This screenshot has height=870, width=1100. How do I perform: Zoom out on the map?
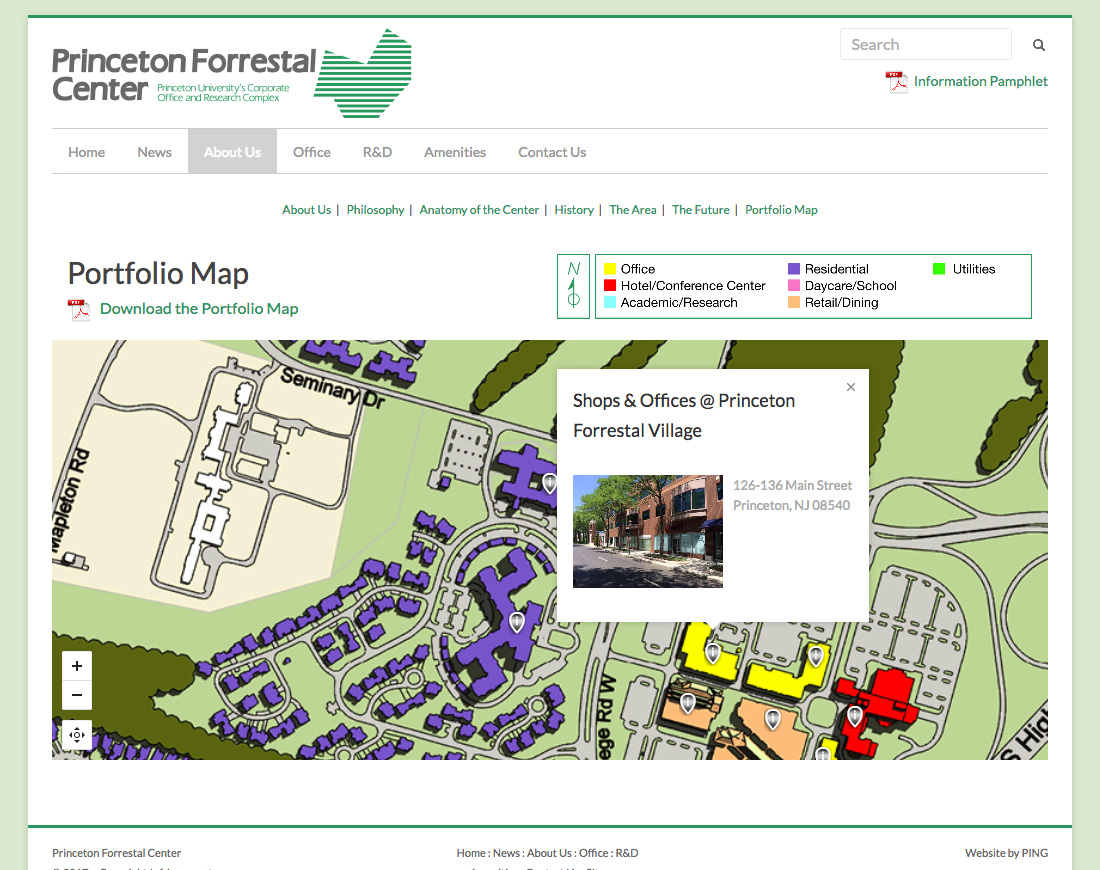point(77,695)
